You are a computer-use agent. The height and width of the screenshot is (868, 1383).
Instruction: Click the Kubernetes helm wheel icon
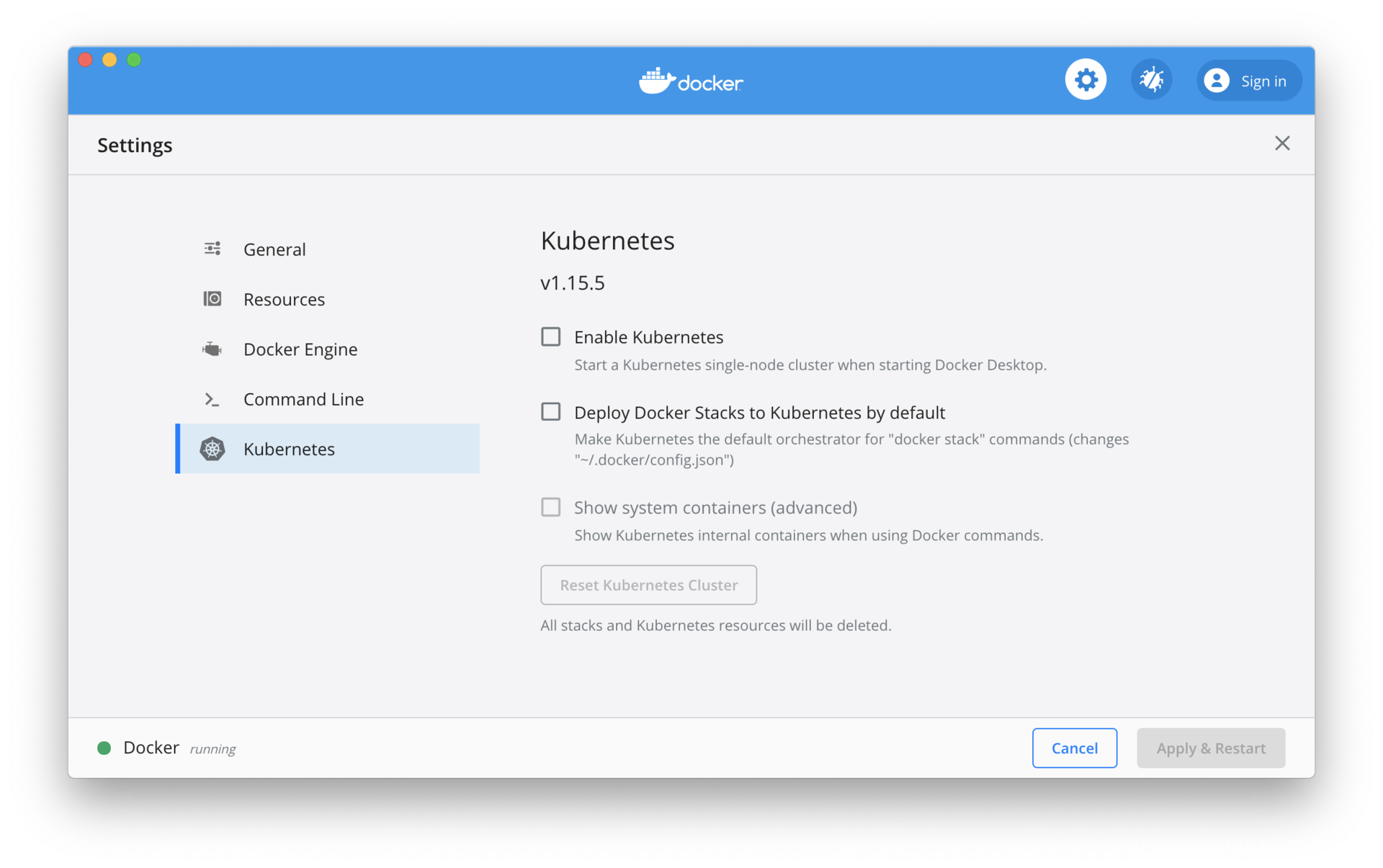tap(212, 449)
